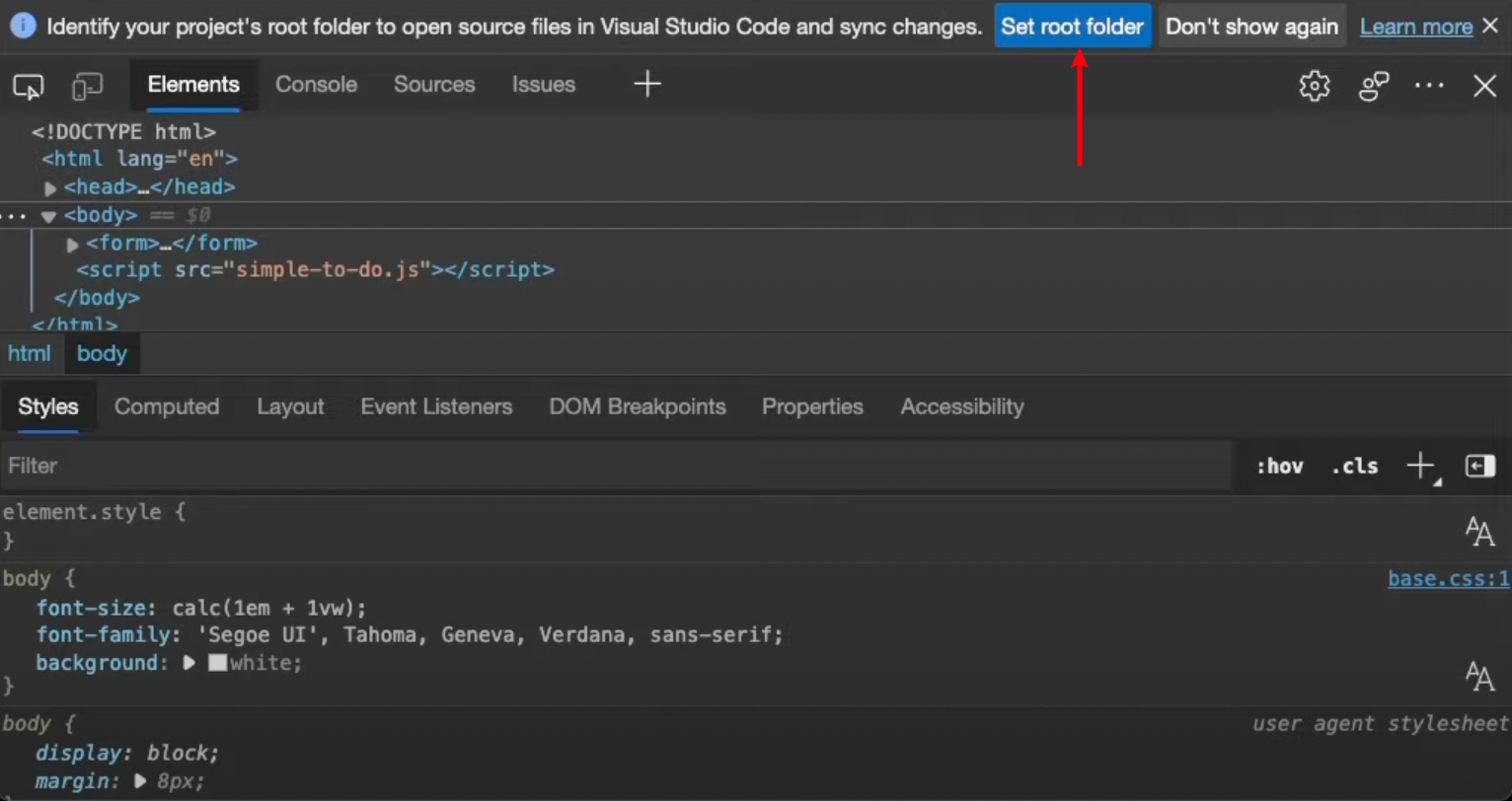The width and height of the screenshot is (1512, 801).
Task: Click the font-size value calc(1em + 1vw)
Action: pyautogui.click(x=265, y=608)
